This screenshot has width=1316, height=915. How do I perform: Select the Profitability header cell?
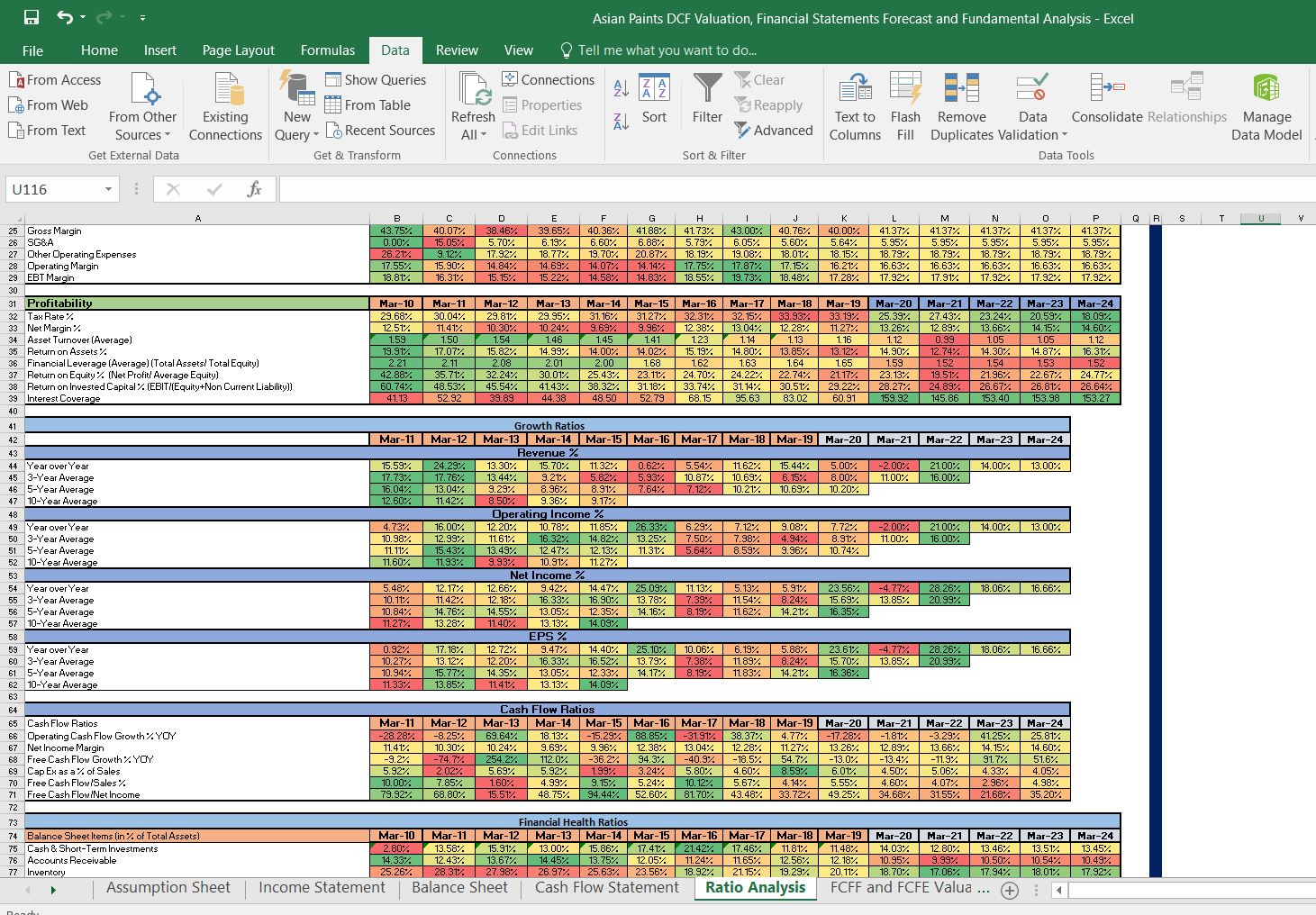(x=197, y=303)
